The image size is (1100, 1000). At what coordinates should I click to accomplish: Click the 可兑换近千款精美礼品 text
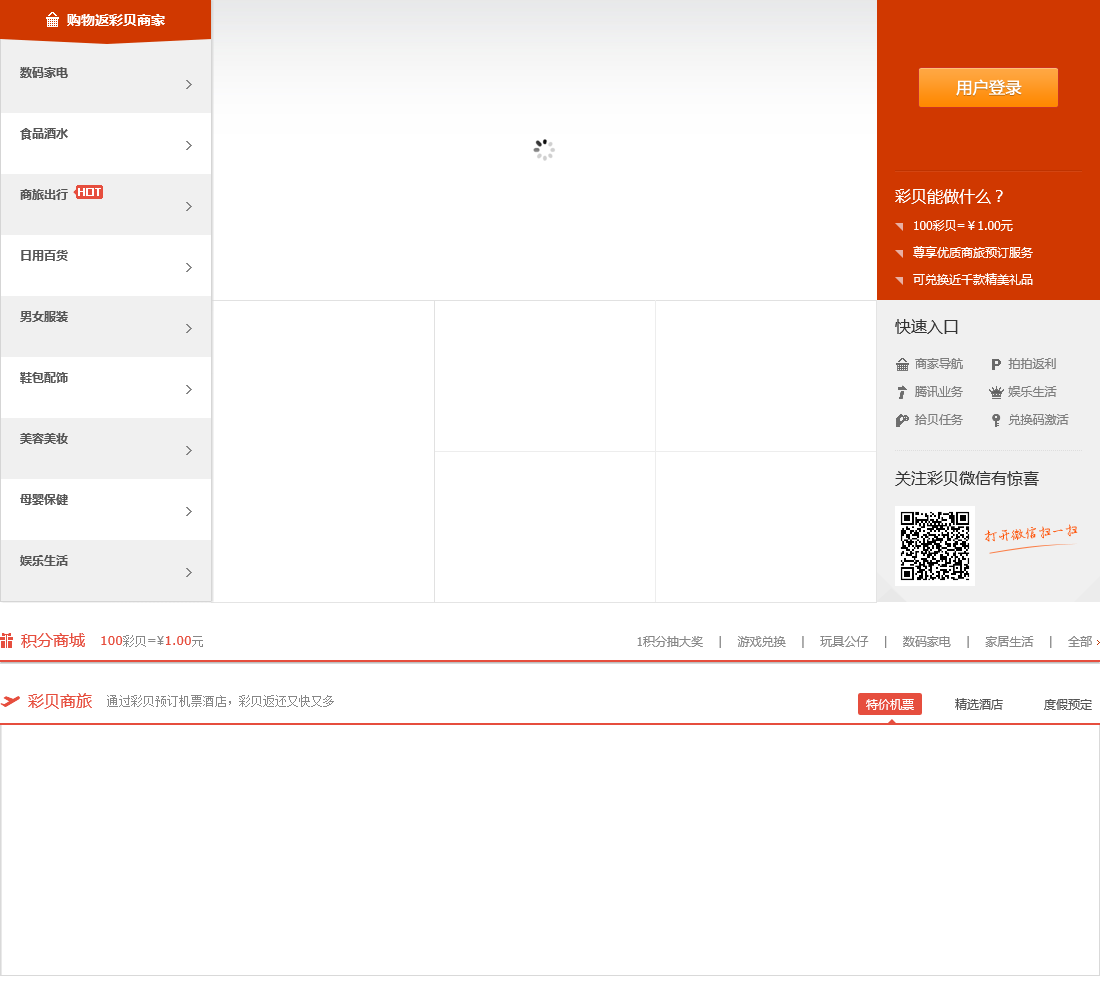(x=972, y=280)
